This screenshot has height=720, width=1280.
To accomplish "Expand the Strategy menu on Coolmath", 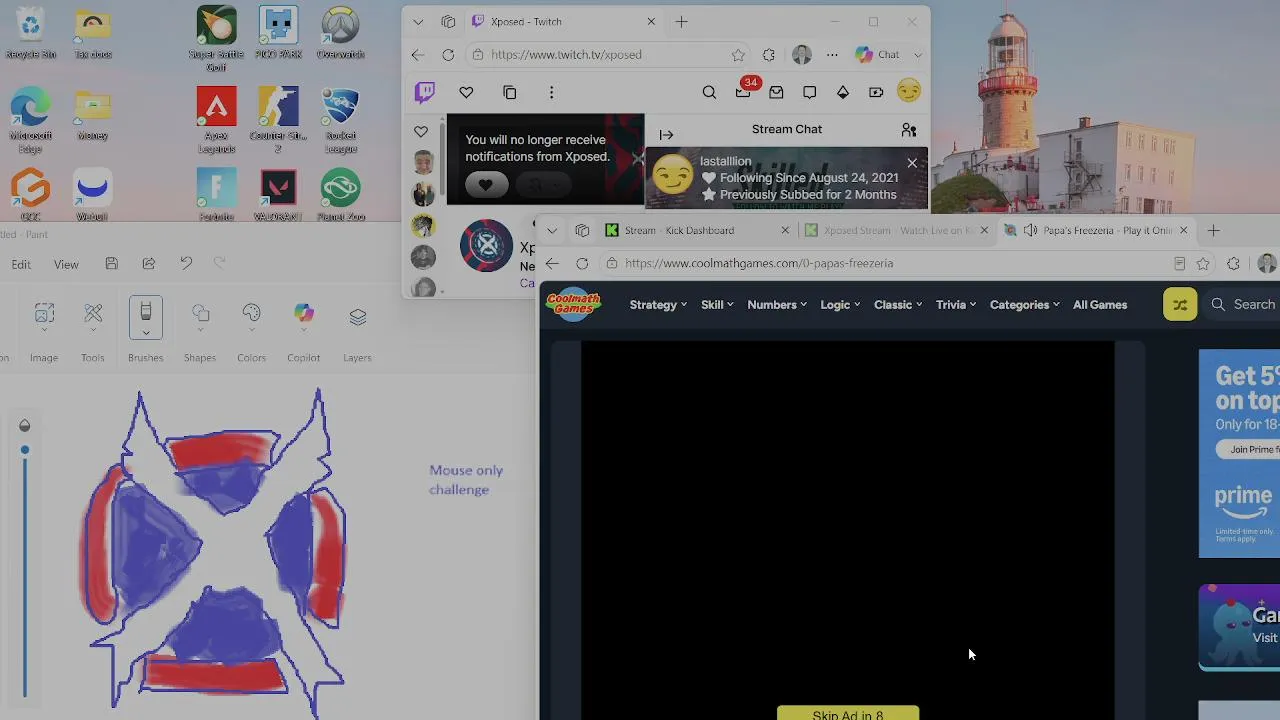I will pos(658,305).
